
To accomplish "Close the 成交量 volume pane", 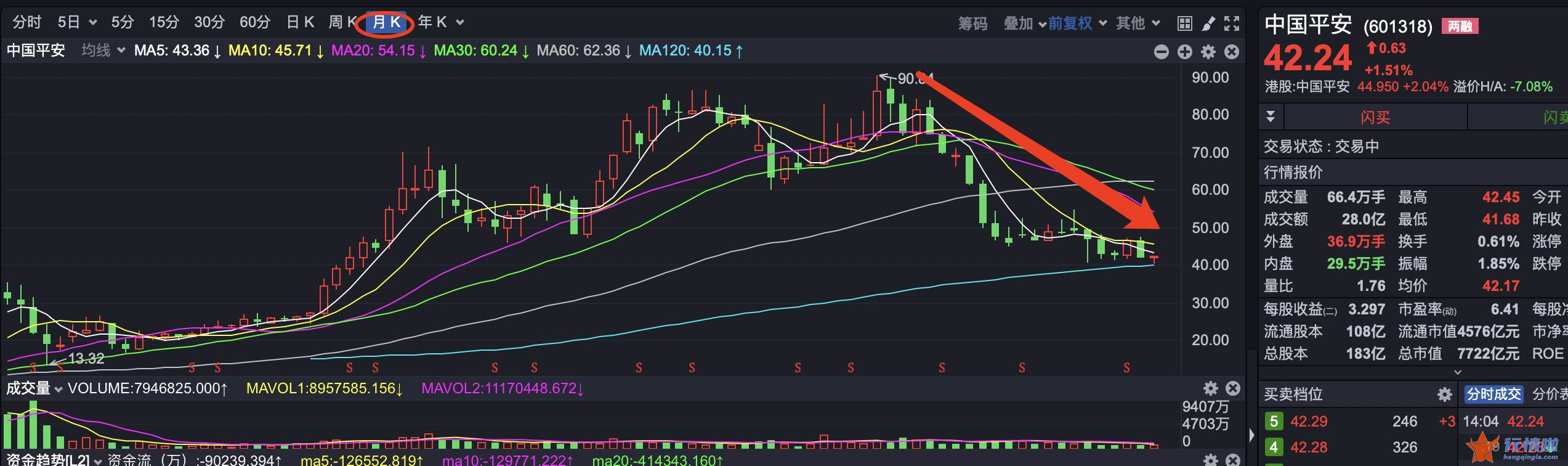I will click(1233, 388).
